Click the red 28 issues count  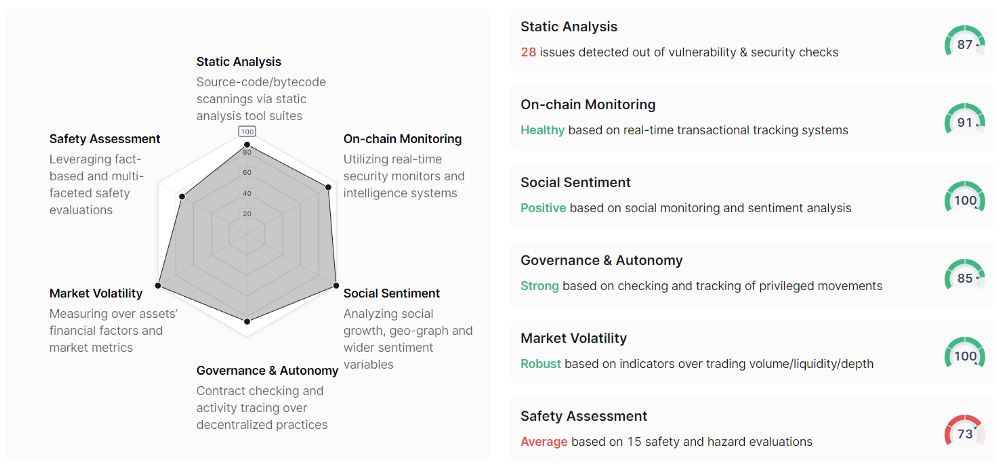point(528,52)
